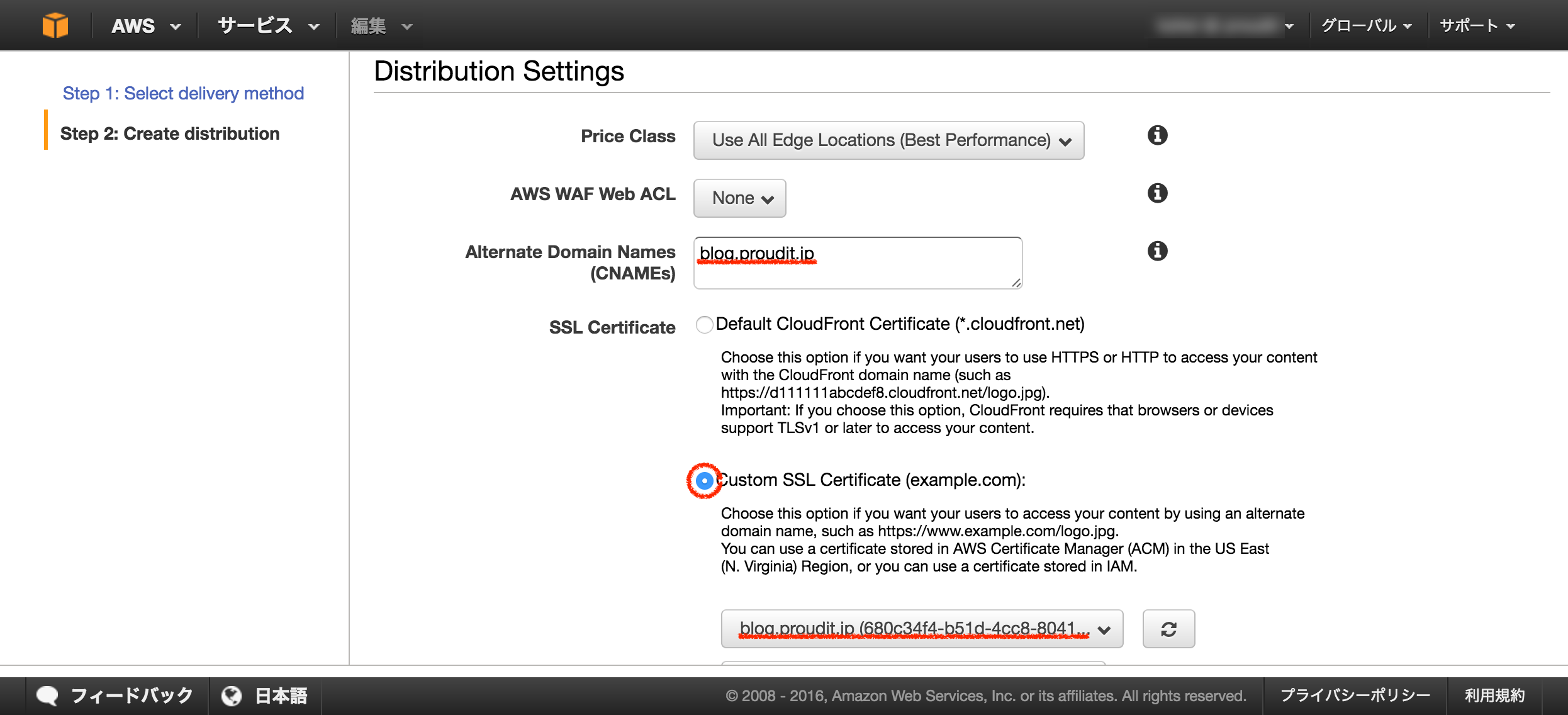The image size is (1568, 715).
Task: Select Custom SSL Certificate radio option
Action: click(704, 481)
